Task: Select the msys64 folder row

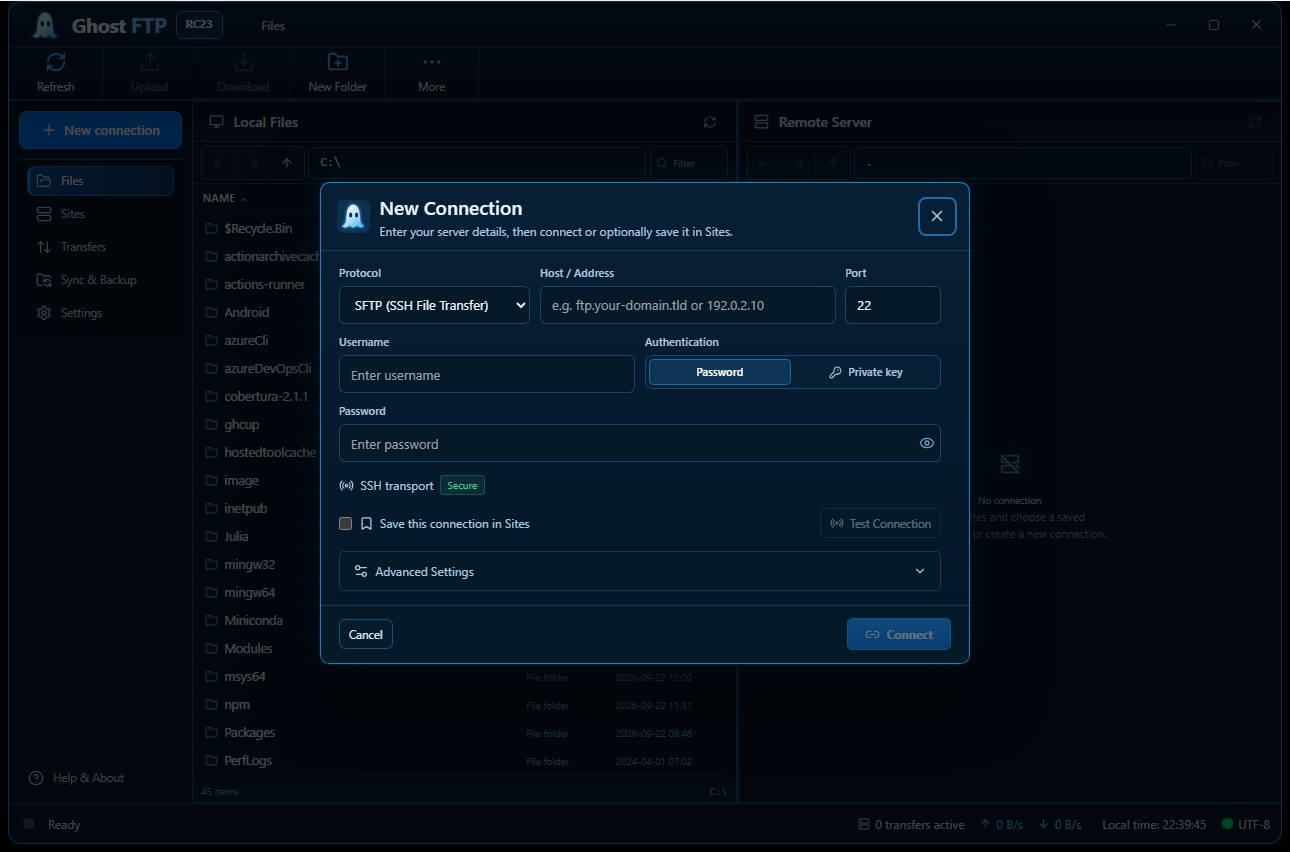Action: 463,677
